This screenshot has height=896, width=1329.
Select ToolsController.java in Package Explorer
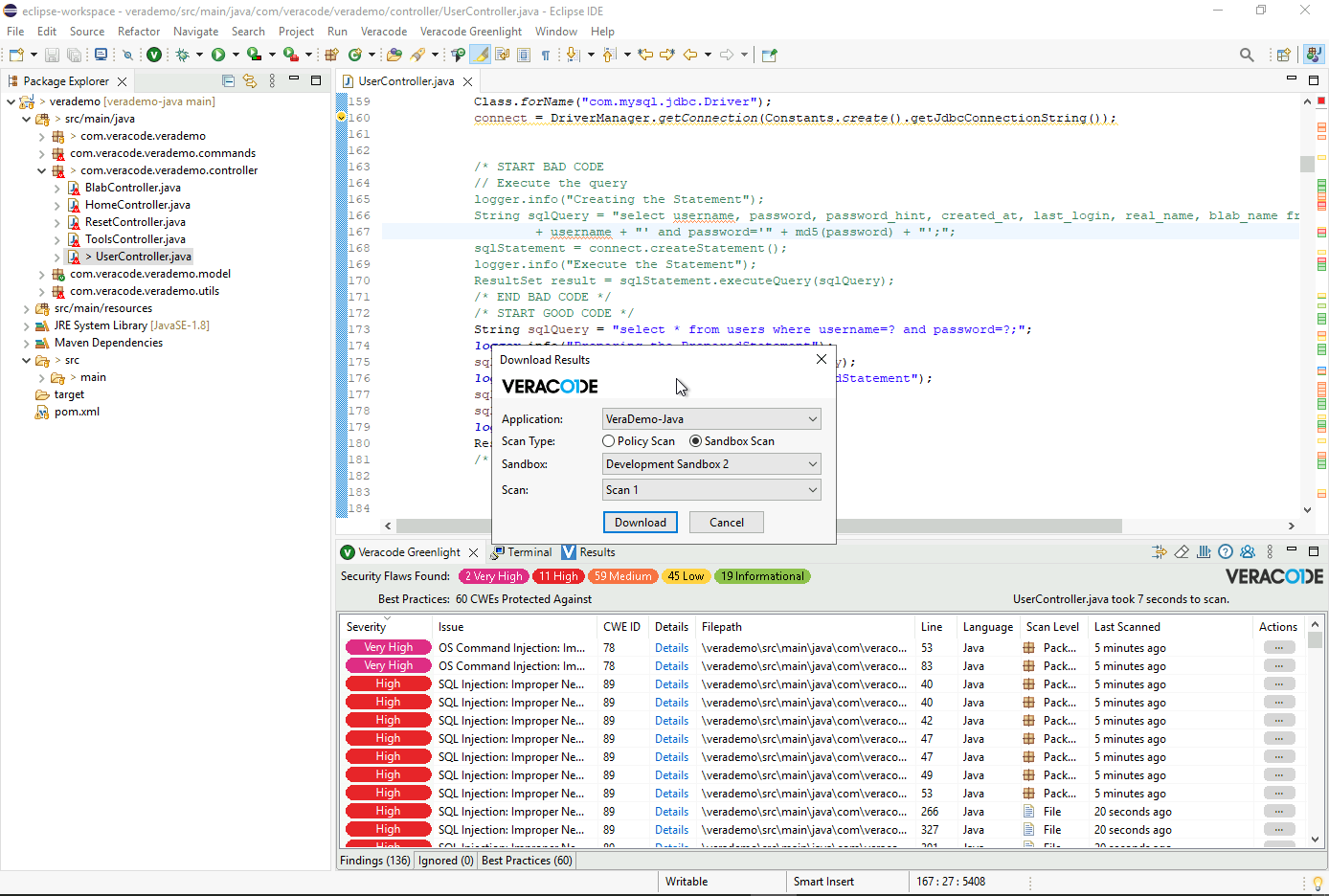click(x=135, y=239)
